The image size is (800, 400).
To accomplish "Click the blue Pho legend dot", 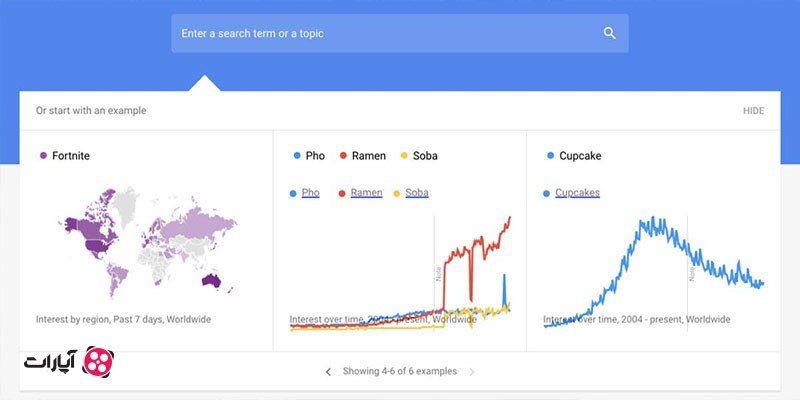I will (296, 156).
